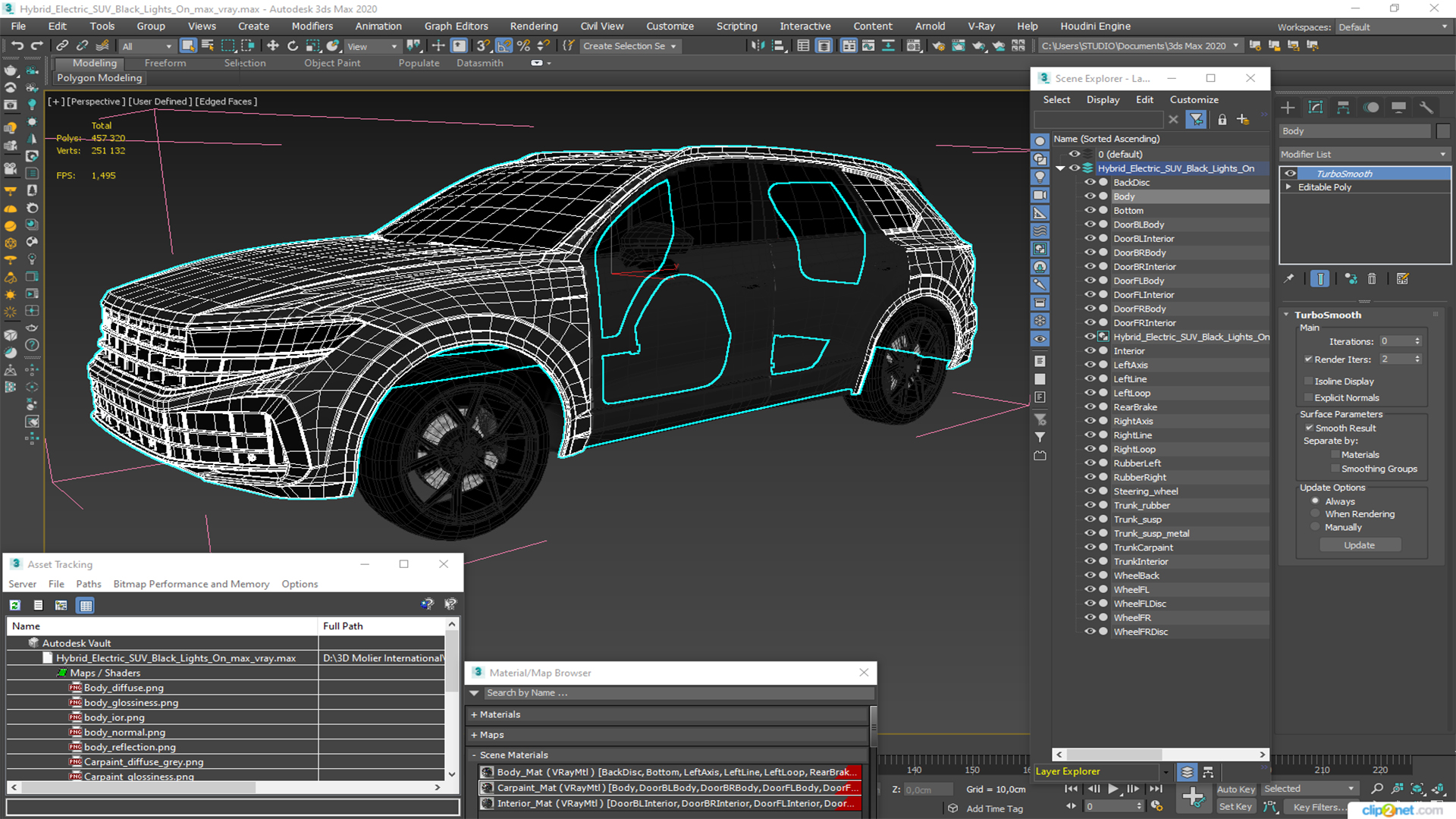Enable Explicit Normals checkbox
The image size is (1456, 819).
[1308, 398]
